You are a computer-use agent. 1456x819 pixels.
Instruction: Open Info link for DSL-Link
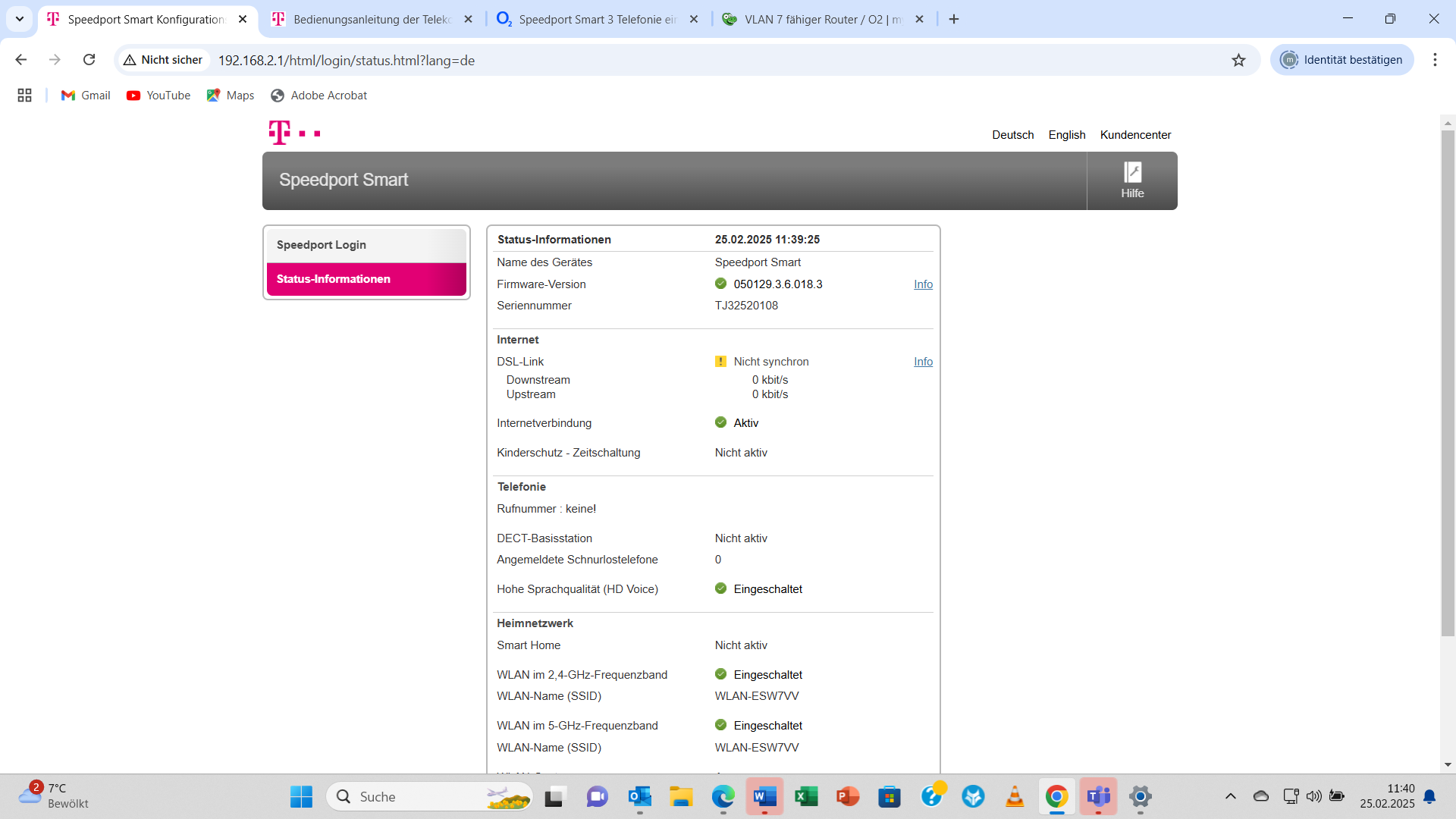tap(923, 362)
